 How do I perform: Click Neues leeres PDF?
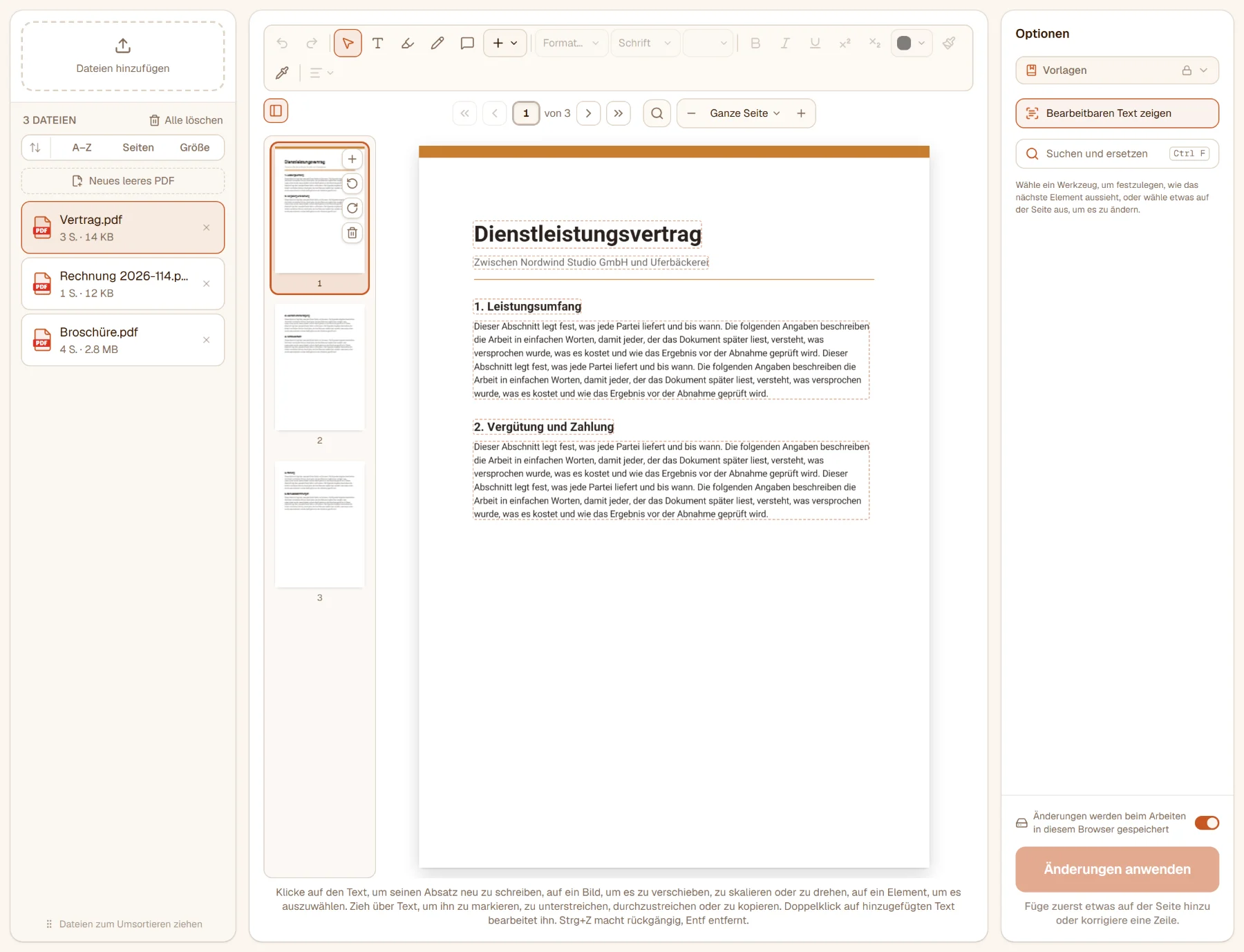123,181
